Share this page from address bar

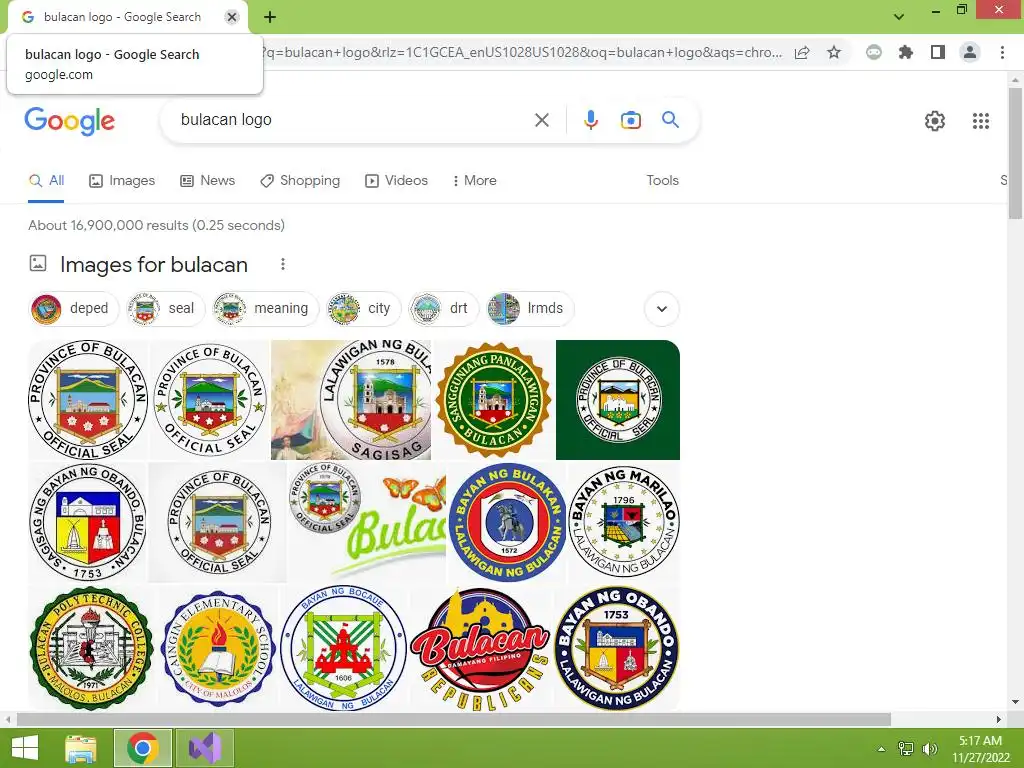802,52
